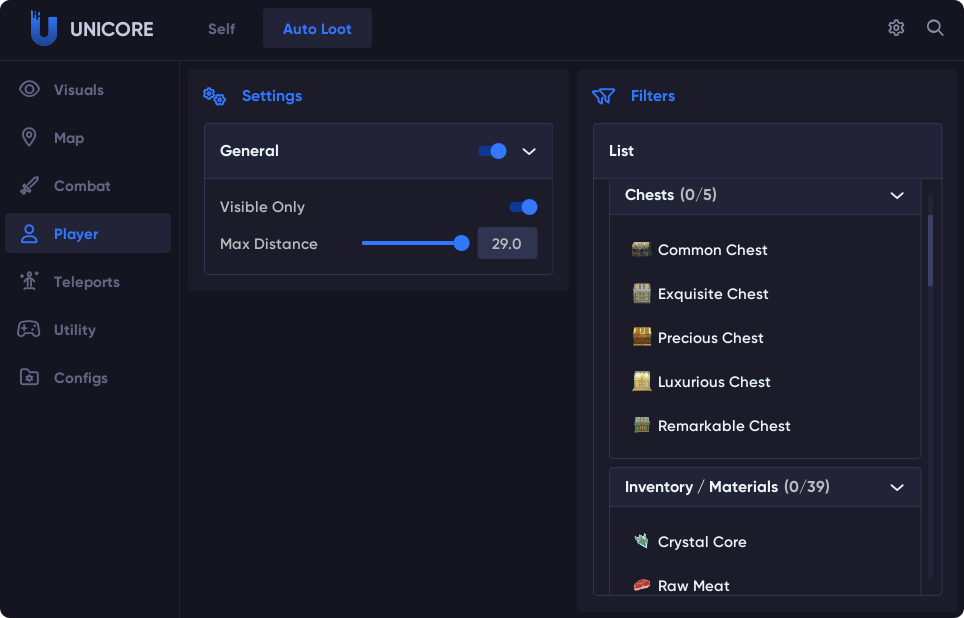Switch to the Self tab
The image size is (964, 618).
tap(222, 29)
